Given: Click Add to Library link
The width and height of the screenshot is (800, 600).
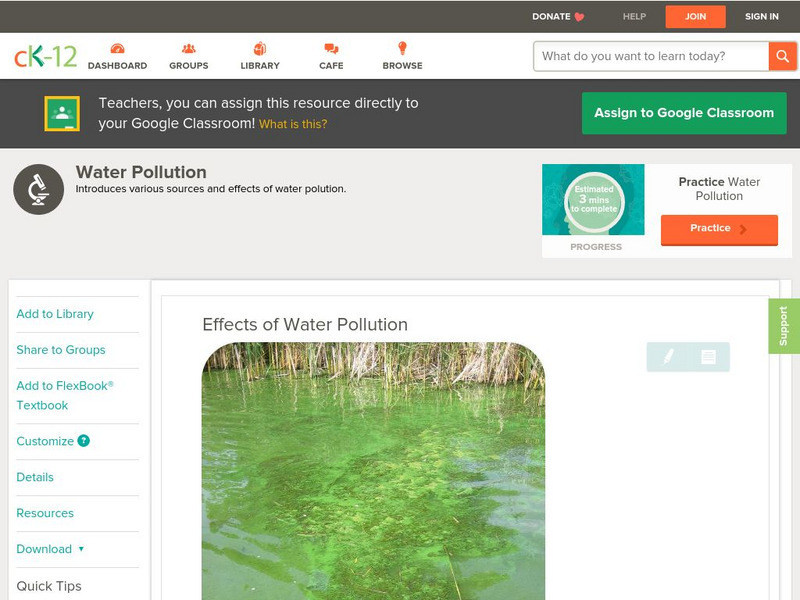Looking at the screenshot, I should coord(55,314).
